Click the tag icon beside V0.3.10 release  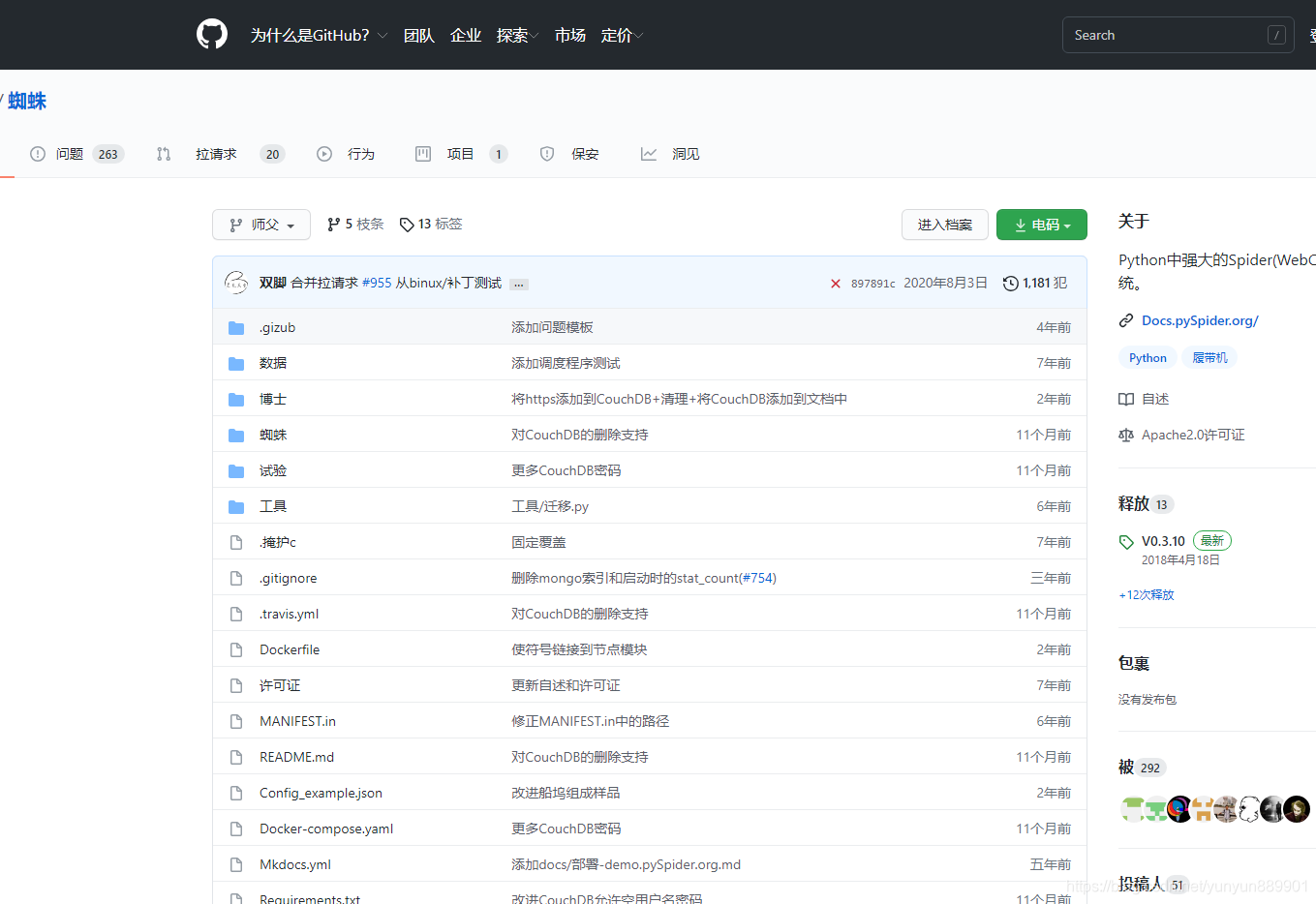click(x=1126, y=542)
